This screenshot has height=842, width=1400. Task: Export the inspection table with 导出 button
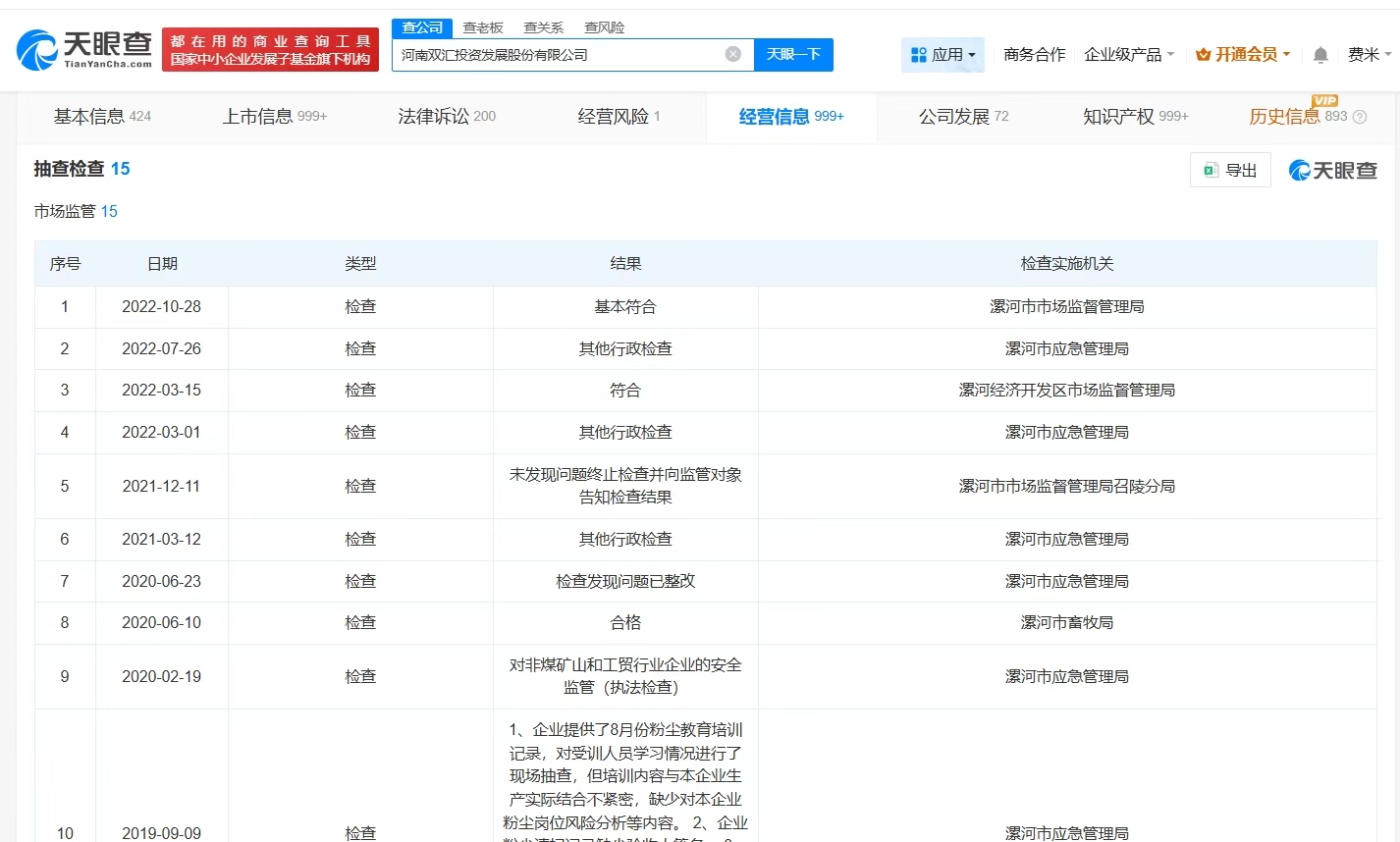point(1230,171)
